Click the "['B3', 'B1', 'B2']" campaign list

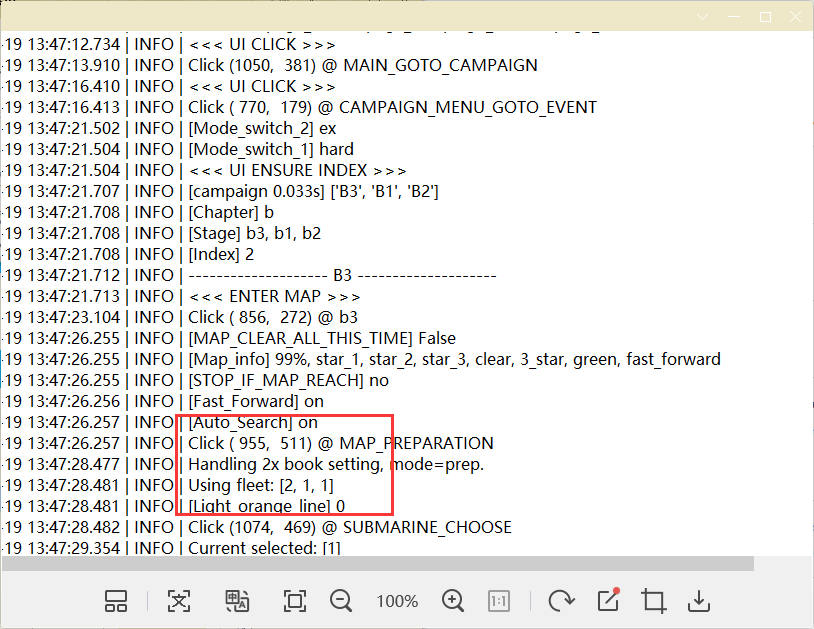coord(385,192)
